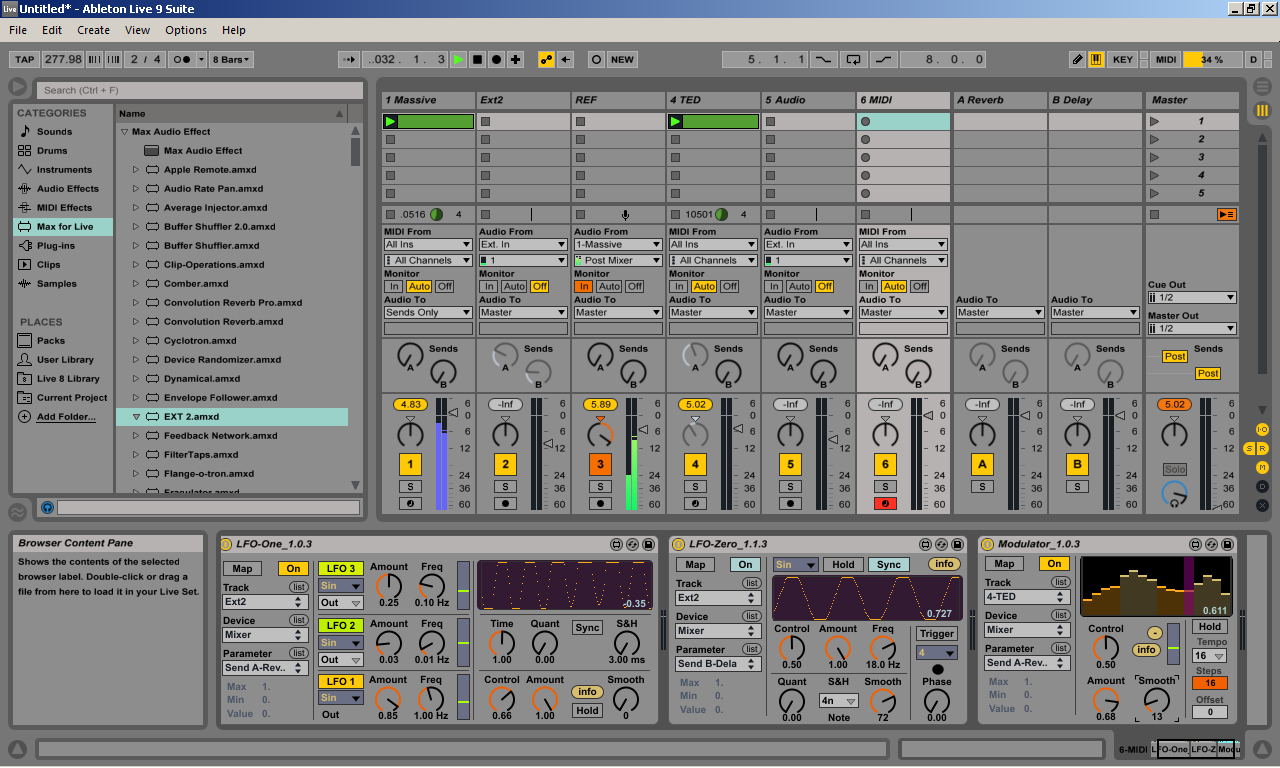Click the transport Stop button
Screen dimensions: 1280x768
point(477,60)
